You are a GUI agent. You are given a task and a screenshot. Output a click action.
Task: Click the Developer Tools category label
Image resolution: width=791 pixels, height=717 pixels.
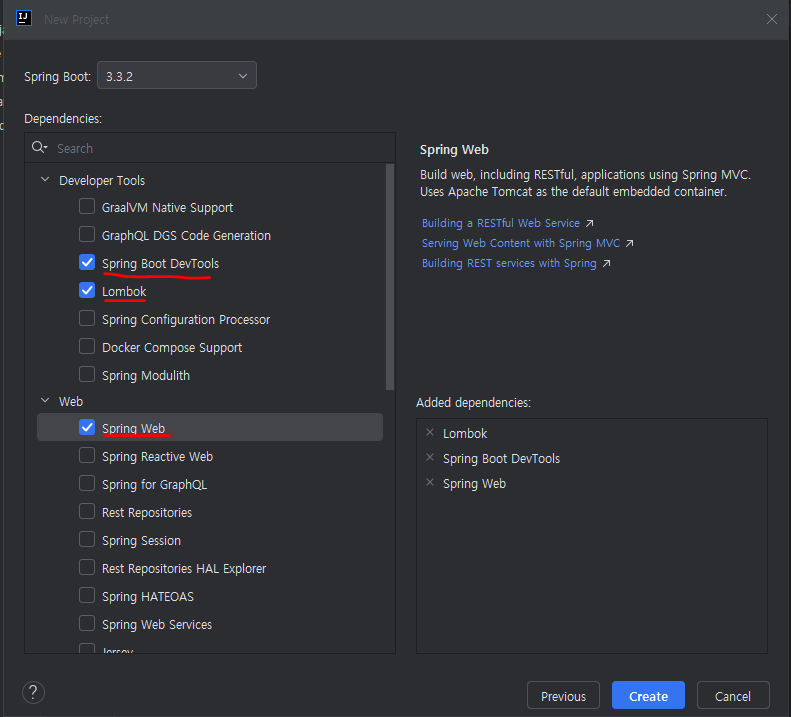102,181
